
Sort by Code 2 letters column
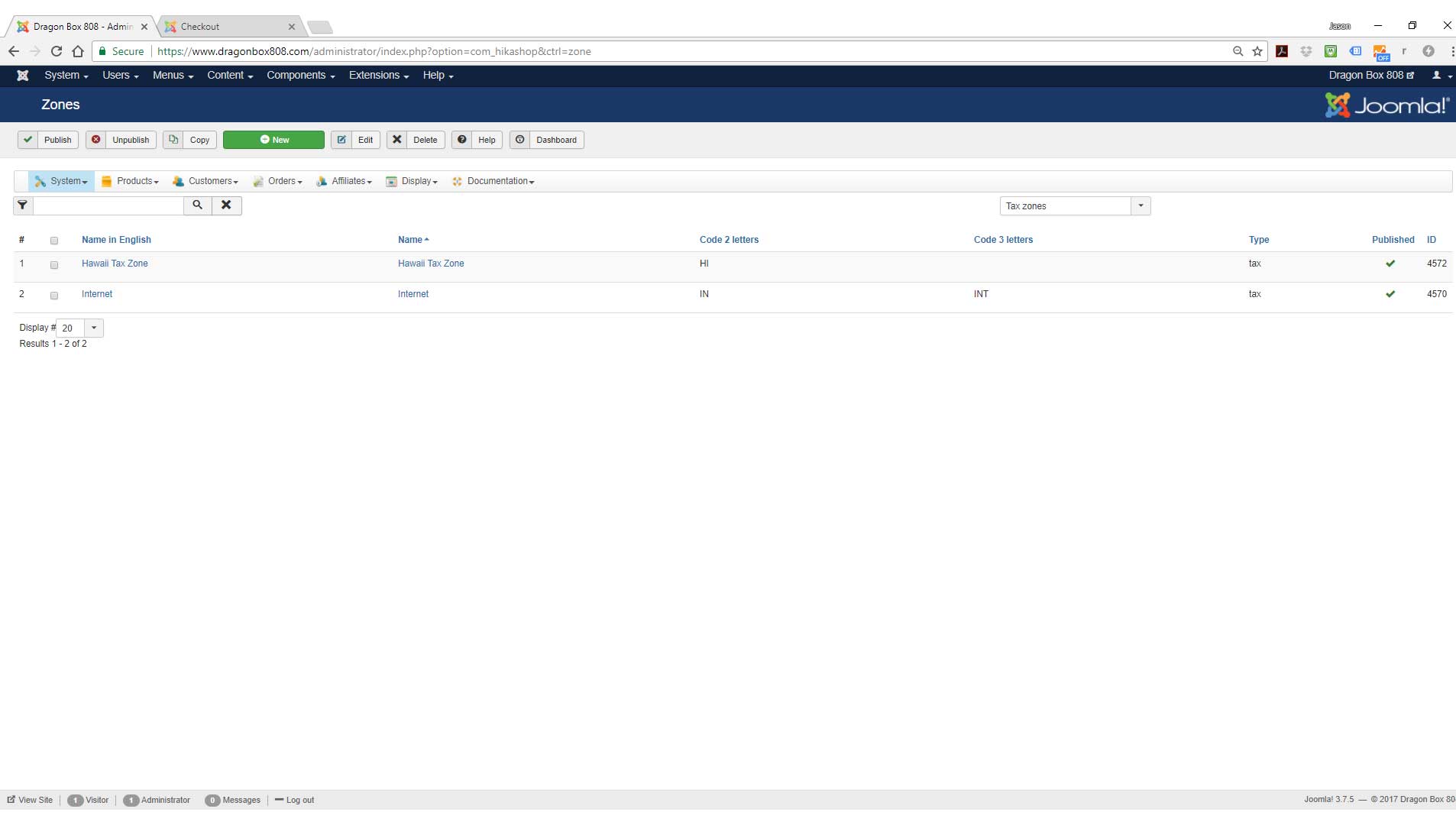point(729,240)
